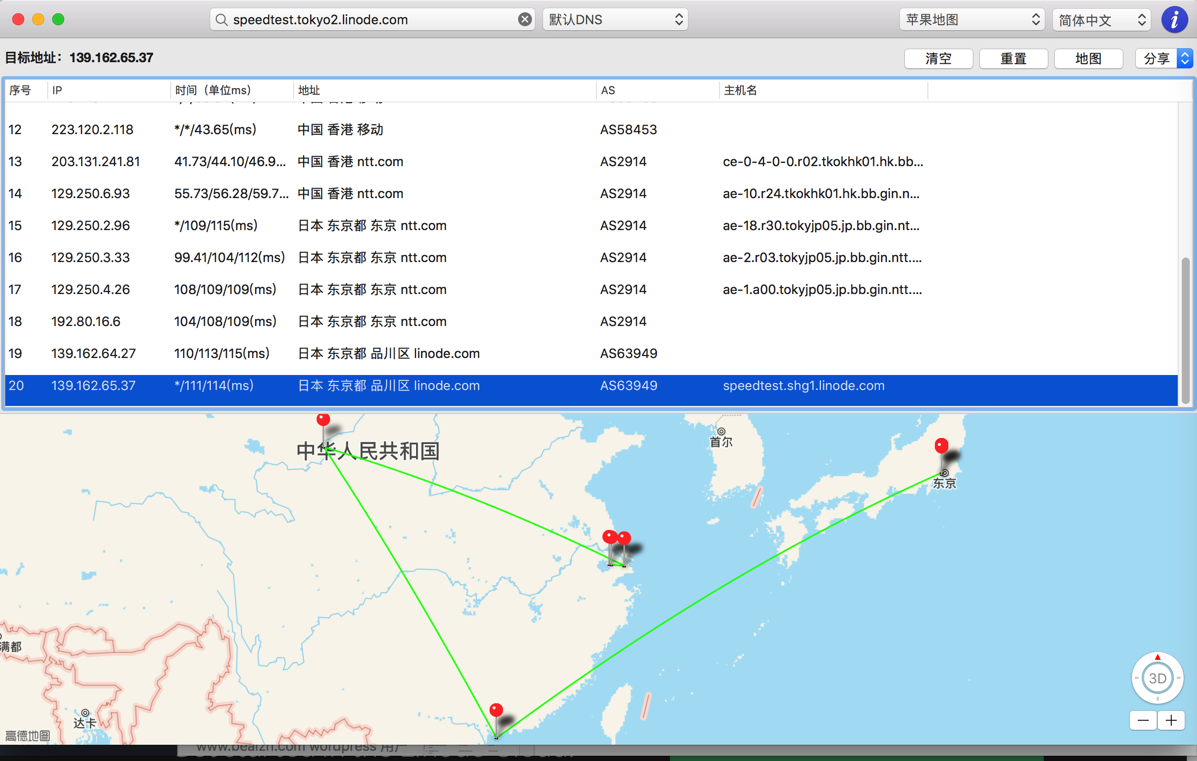Screen dimensions: 1197x761
Task: Click the Tokyo map pin
Action: (942, 446)
